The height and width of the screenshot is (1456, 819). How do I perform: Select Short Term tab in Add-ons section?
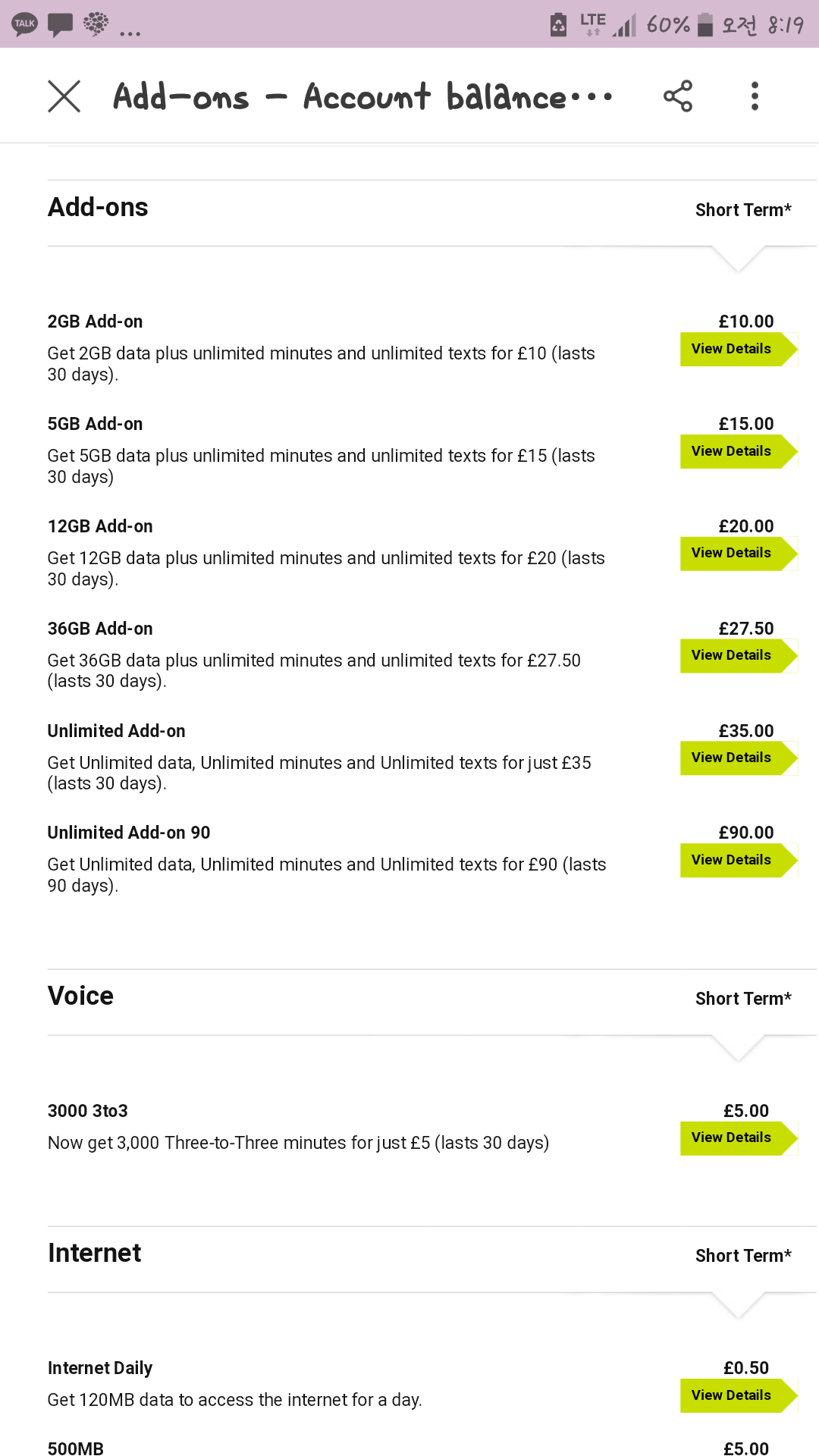pos(743,210)
